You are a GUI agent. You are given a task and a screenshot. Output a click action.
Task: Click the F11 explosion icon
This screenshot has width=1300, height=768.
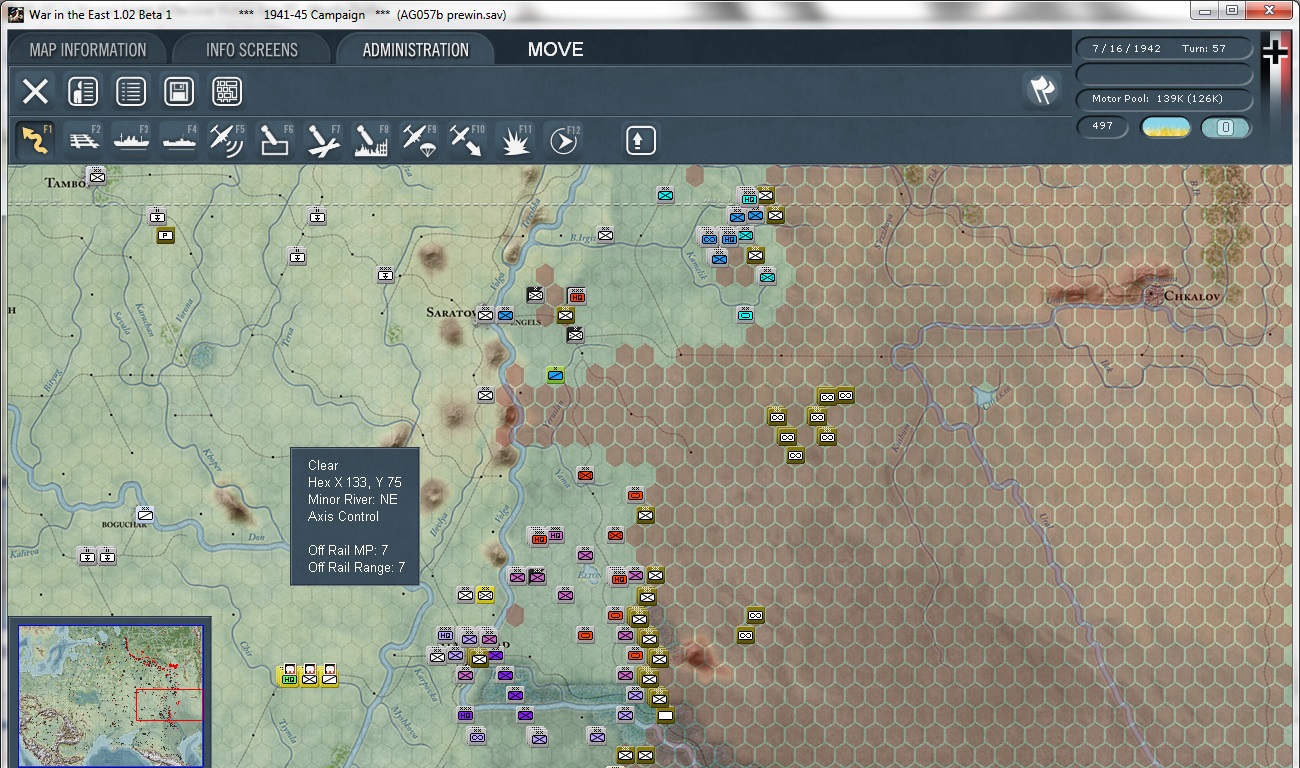tap(515, 140)
